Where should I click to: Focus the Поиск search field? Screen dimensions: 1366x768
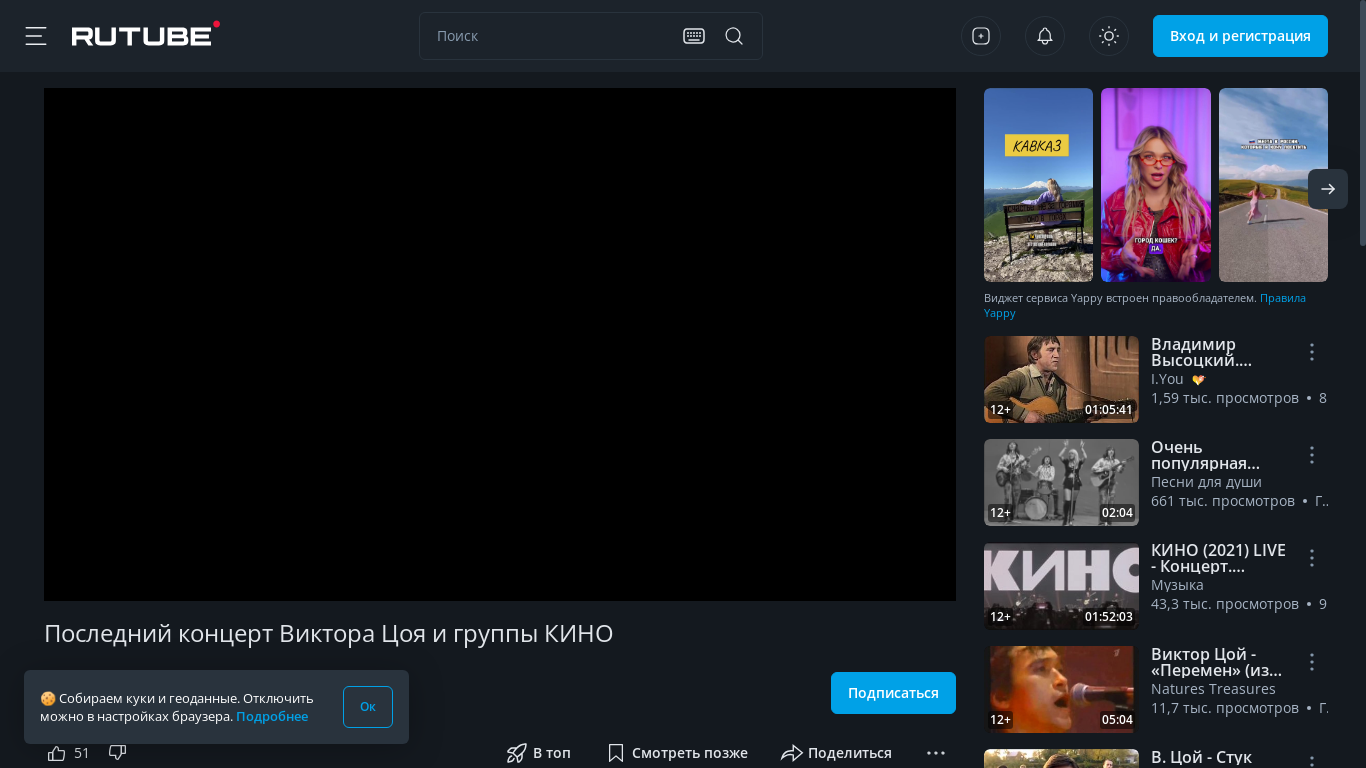pyautogui.click(x=550, y=36)
